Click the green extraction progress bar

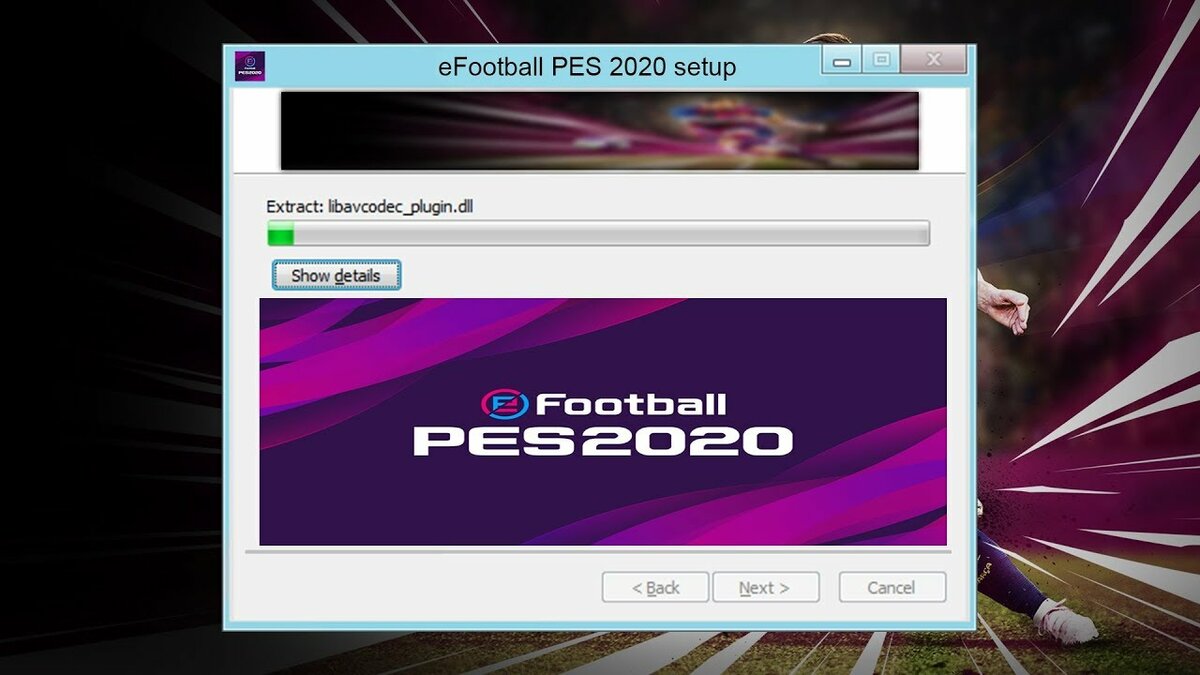[x=597, y=234]
